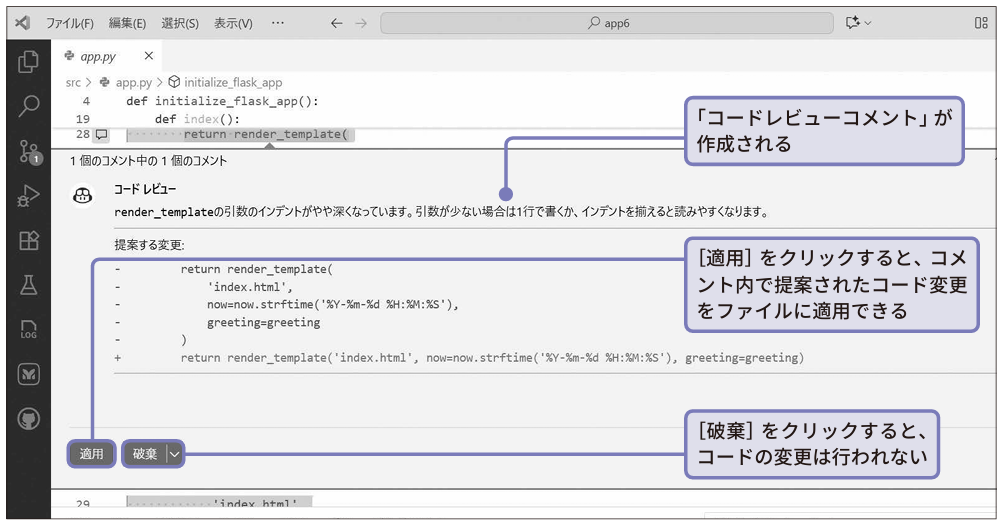Click sticky line 'def initialize_flask_app():'
The height and width of the screenshot is (527, 1004).
pos(222,101)
